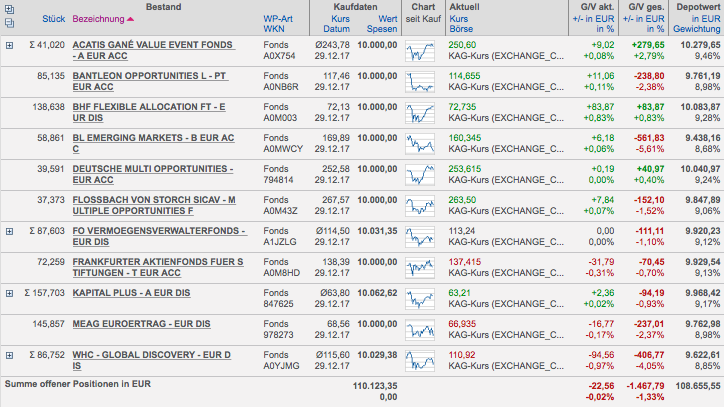Sort by Gewichtung header
Screen dimensions: 724x407
pos(696,29)
